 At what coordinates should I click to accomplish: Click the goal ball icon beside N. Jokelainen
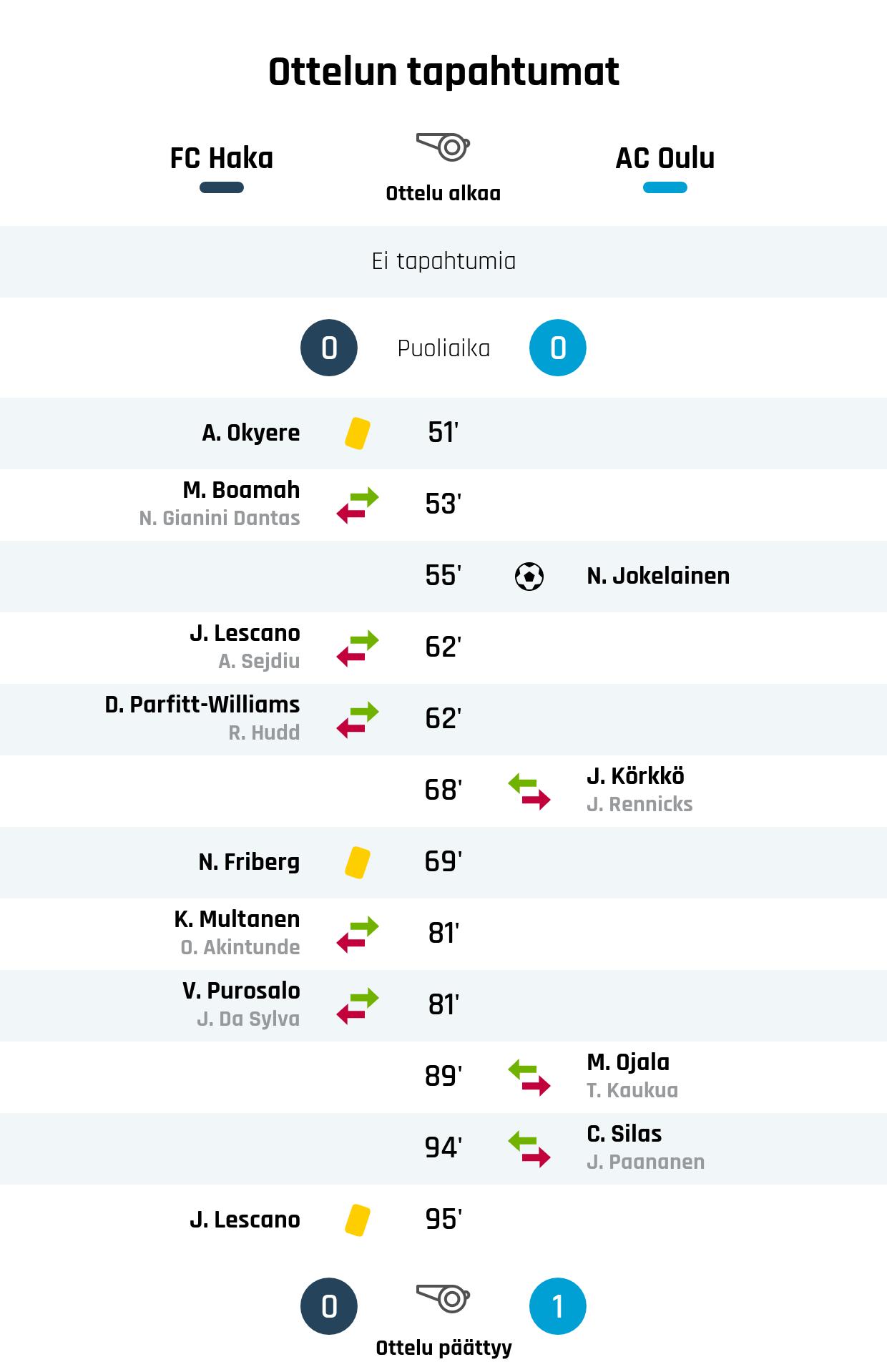[x=529, y=577]
